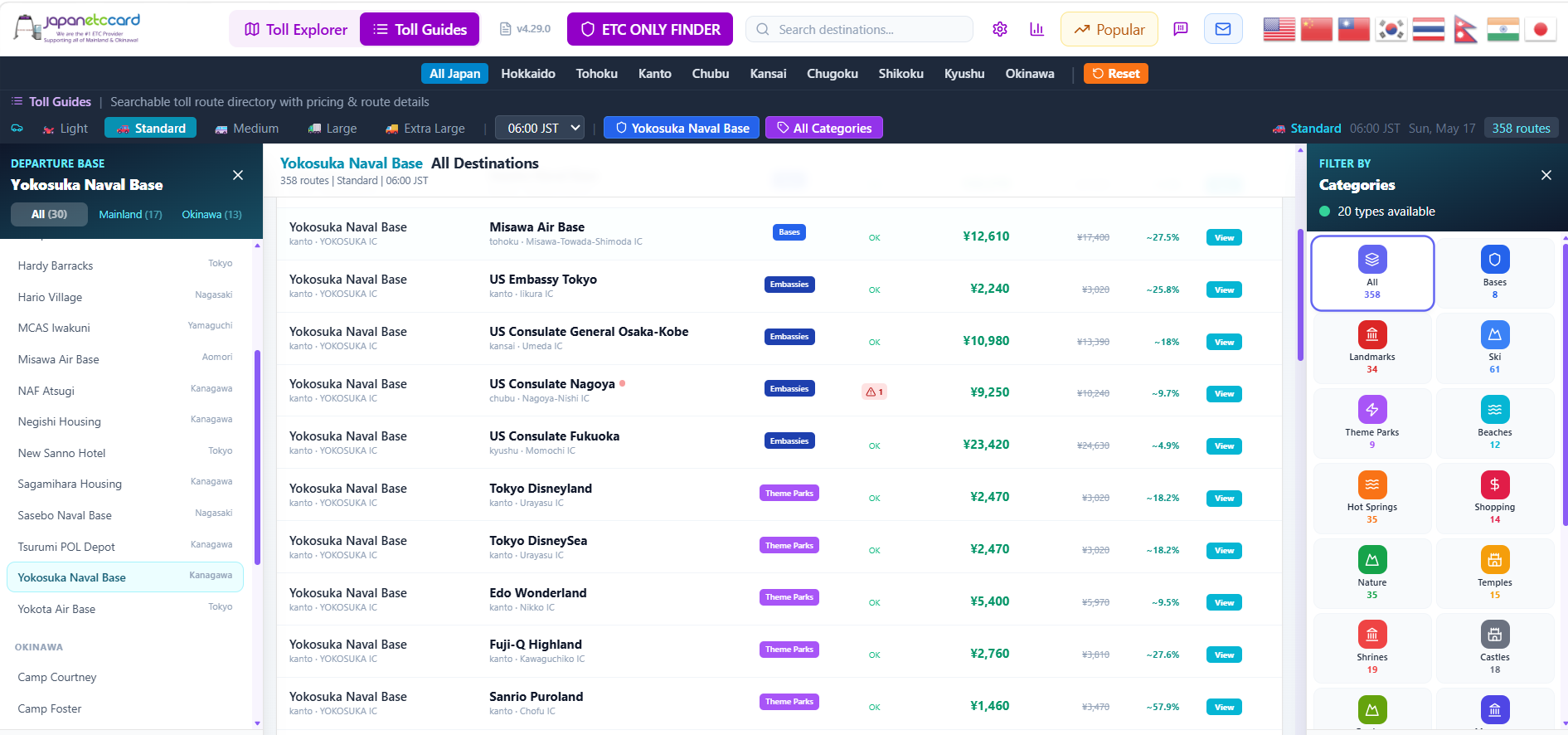Filter by the Shopping category icon
The height and width of the screenshot is (735, 1568).
tap(1495, 484)
